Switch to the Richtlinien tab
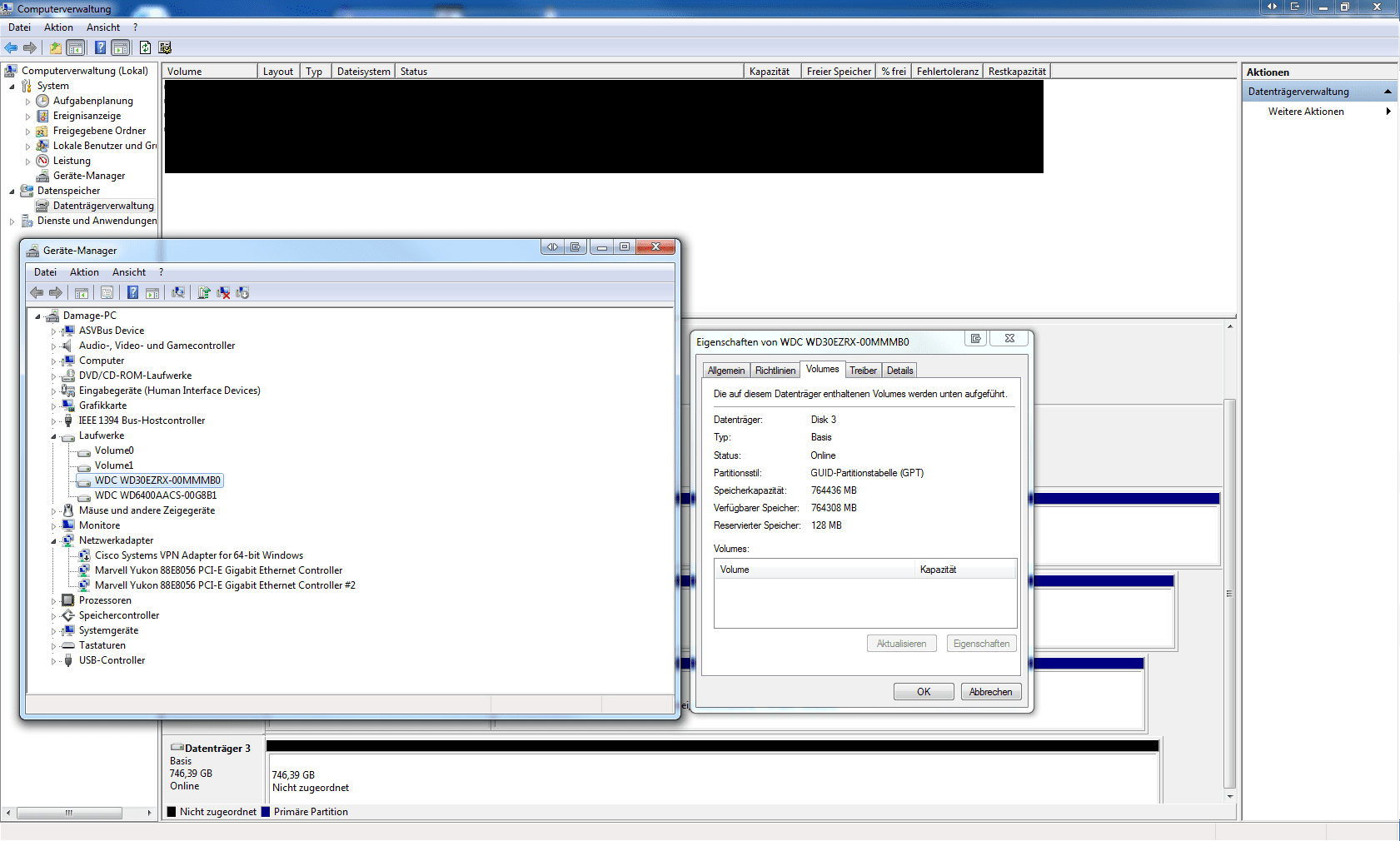 click(x=775, y=371)
